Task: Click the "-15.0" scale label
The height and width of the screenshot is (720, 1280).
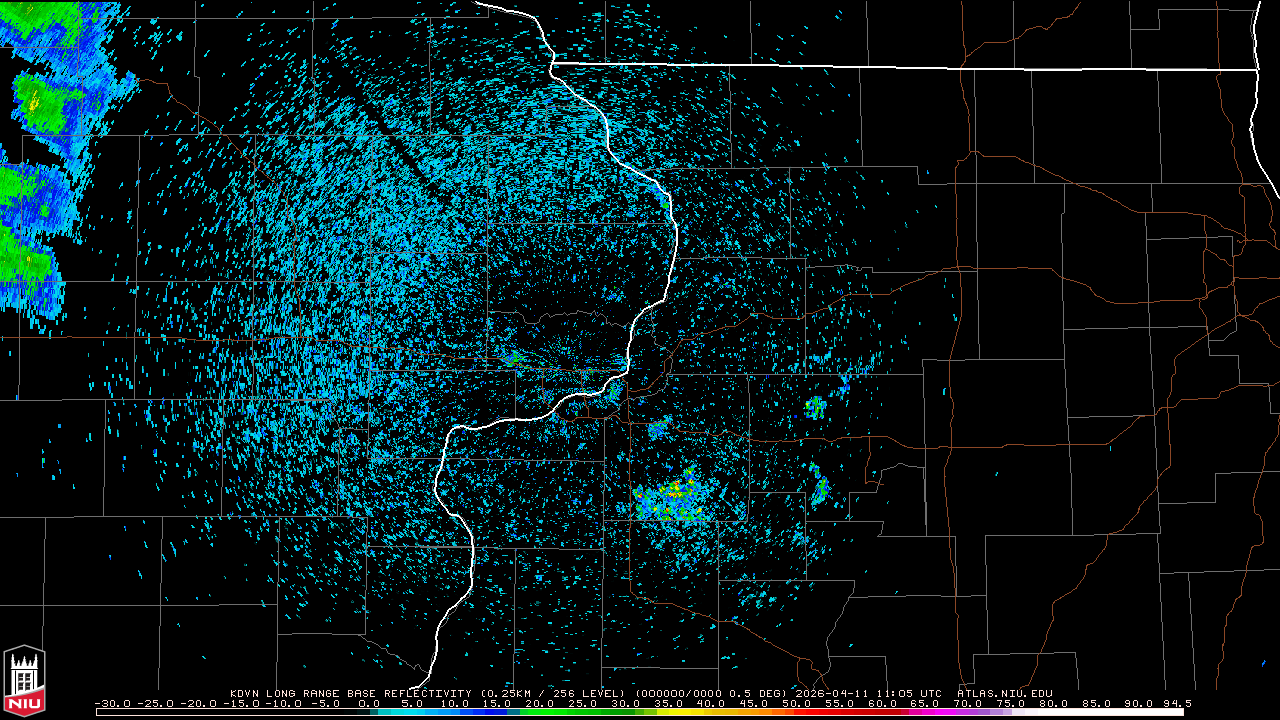Action: (242, 704)
